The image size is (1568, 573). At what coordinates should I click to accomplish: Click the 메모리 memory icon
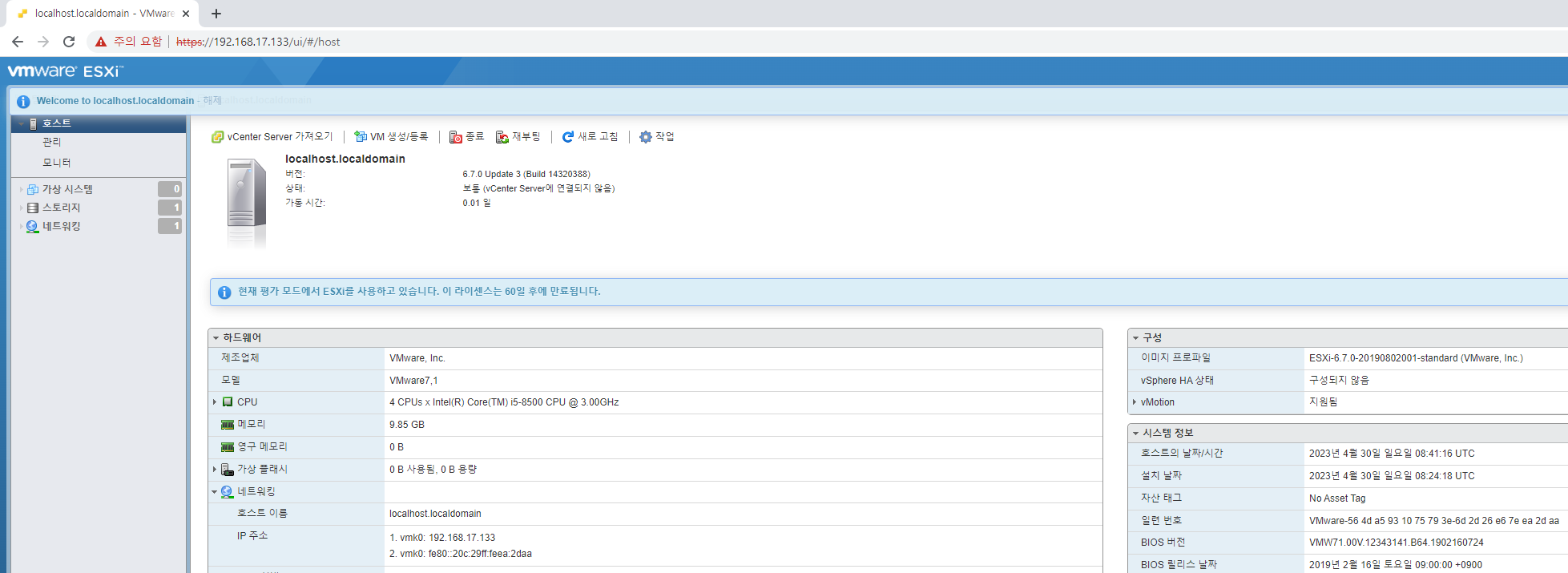[228, 425]
